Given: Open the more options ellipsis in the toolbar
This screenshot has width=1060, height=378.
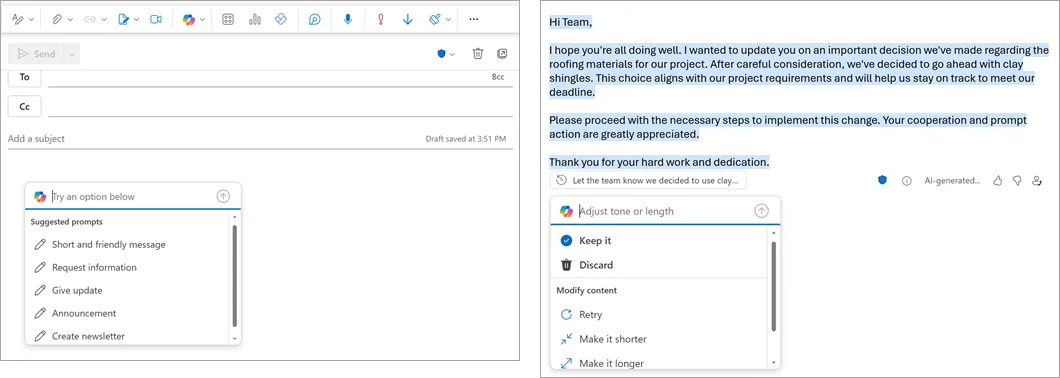Looking at the screenshot, I should pos(473,20).
